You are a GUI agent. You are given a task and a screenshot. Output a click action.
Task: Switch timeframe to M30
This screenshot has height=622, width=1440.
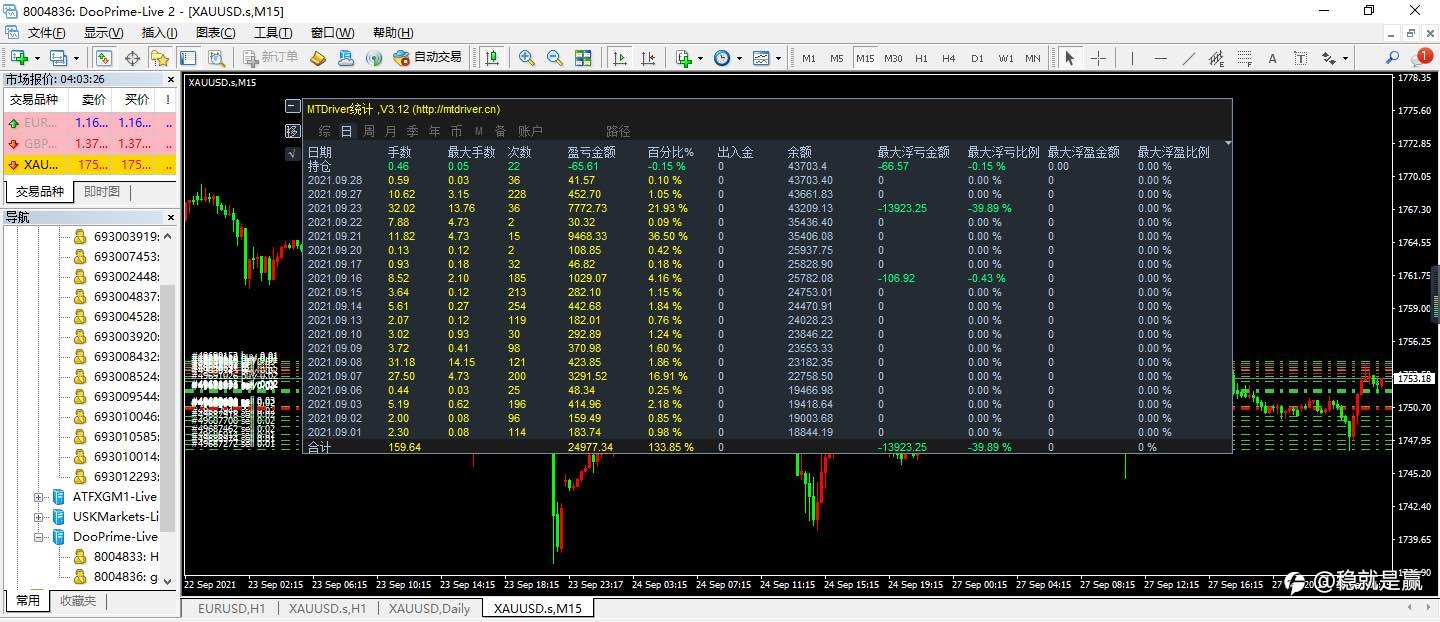point(893,58)
